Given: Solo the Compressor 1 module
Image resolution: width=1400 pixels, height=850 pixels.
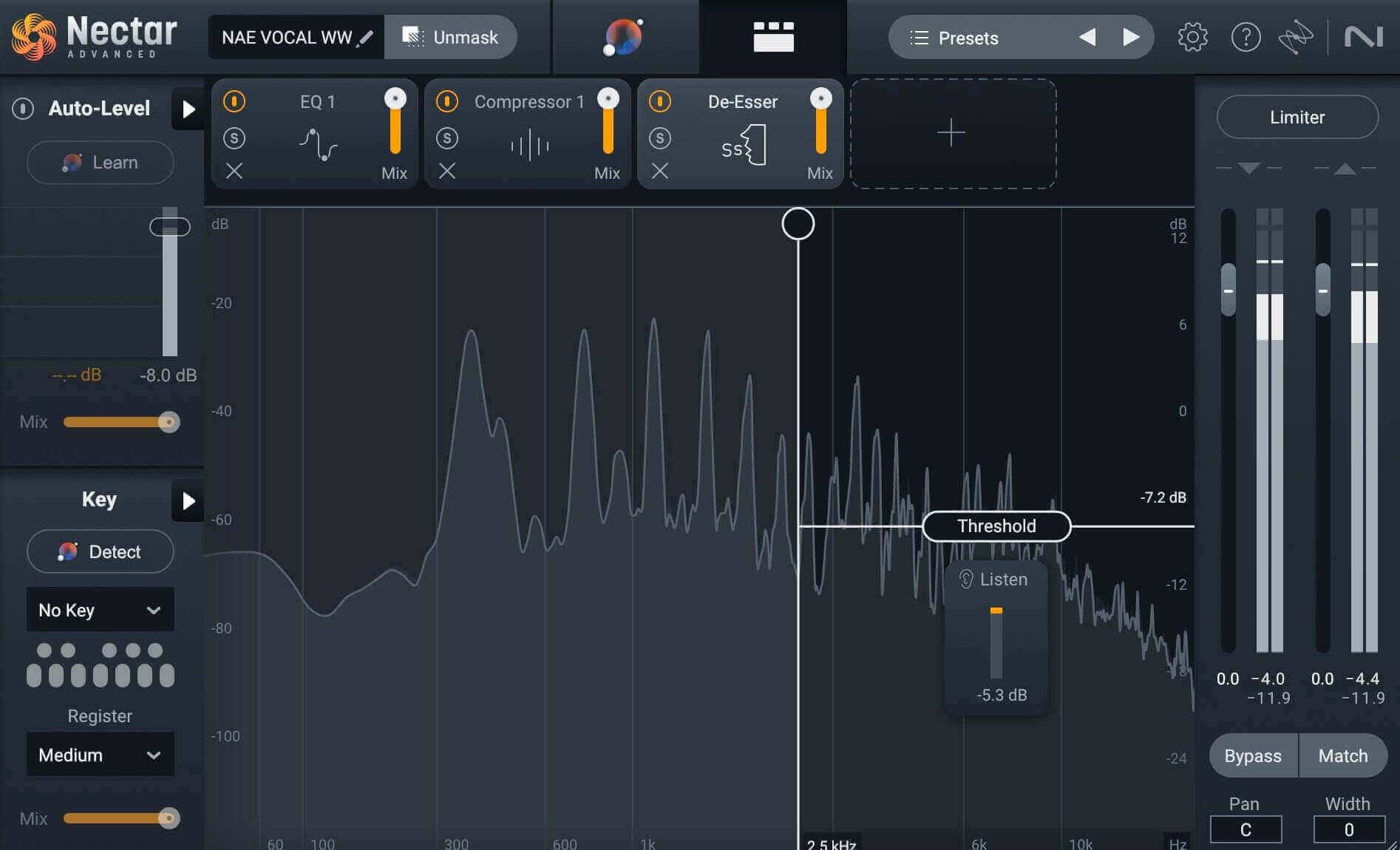Looking at the screenshot, I should pyautogui.click(x=447, y=137).
